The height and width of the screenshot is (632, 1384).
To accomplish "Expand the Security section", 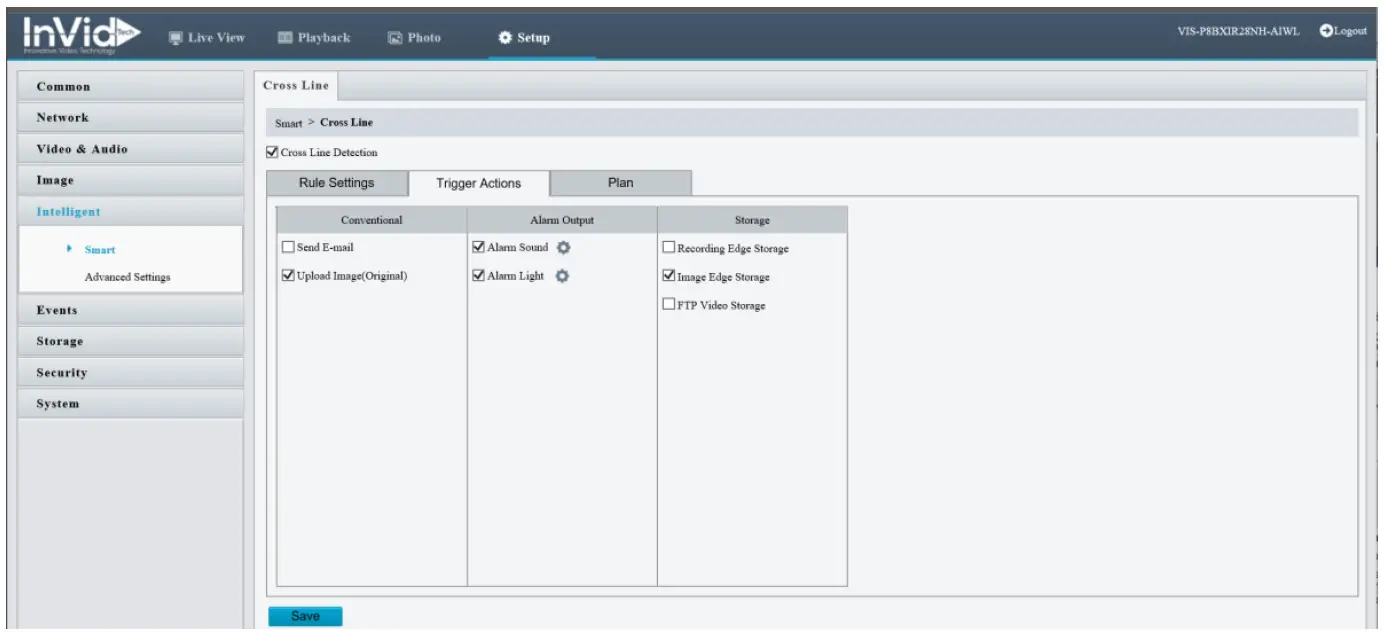I will (x=131, y=372).
